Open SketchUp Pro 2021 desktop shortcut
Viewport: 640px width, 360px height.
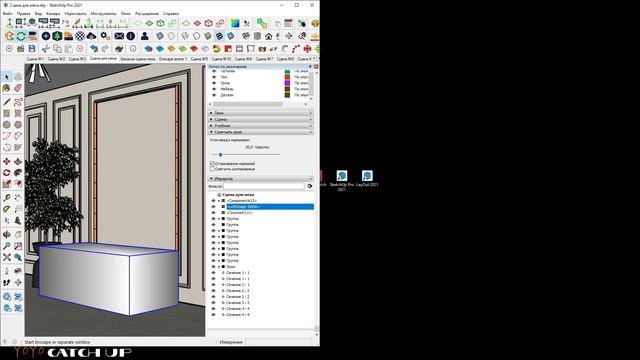coord(342,180)
